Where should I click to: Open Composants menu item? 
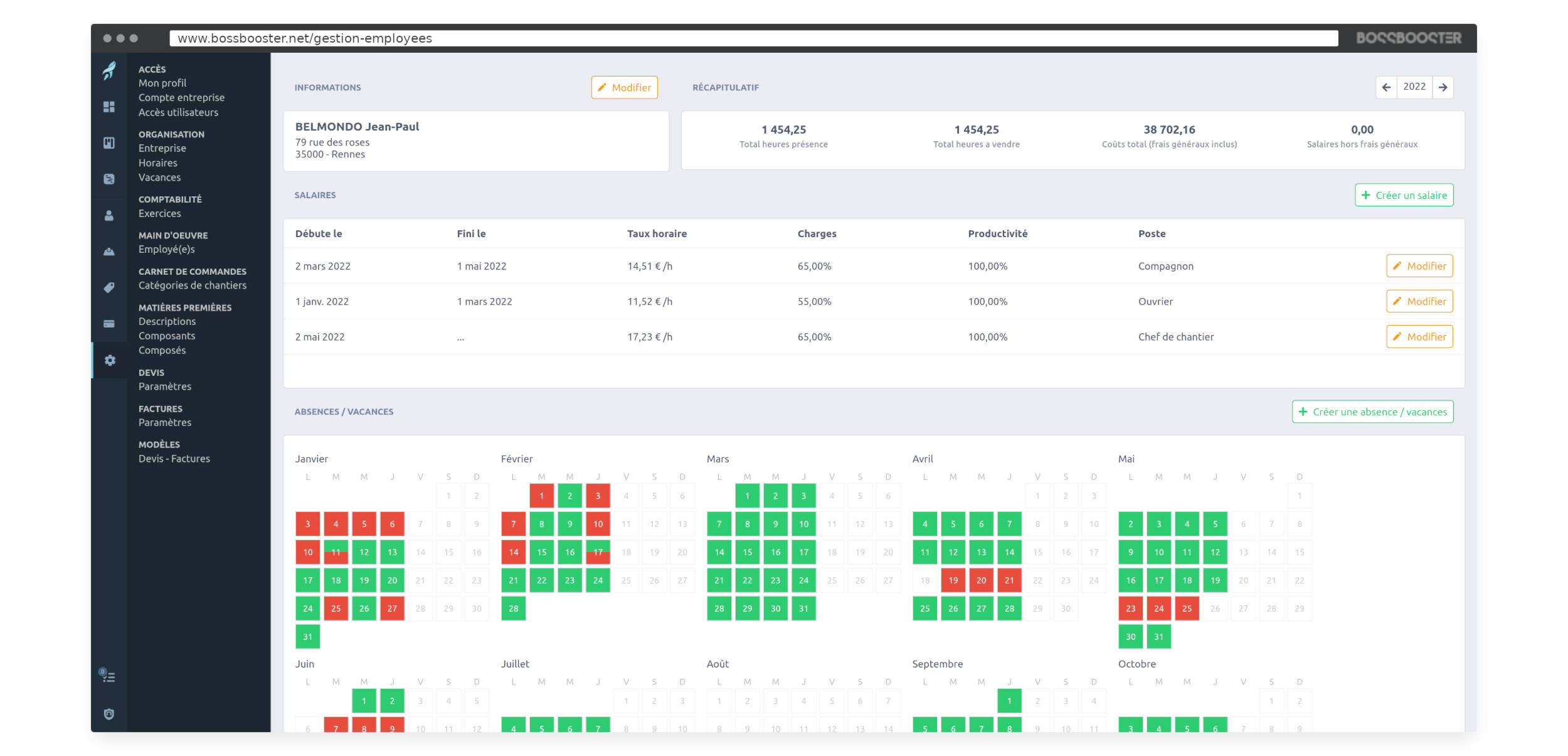pyautogui.click(x=167, y=336)
